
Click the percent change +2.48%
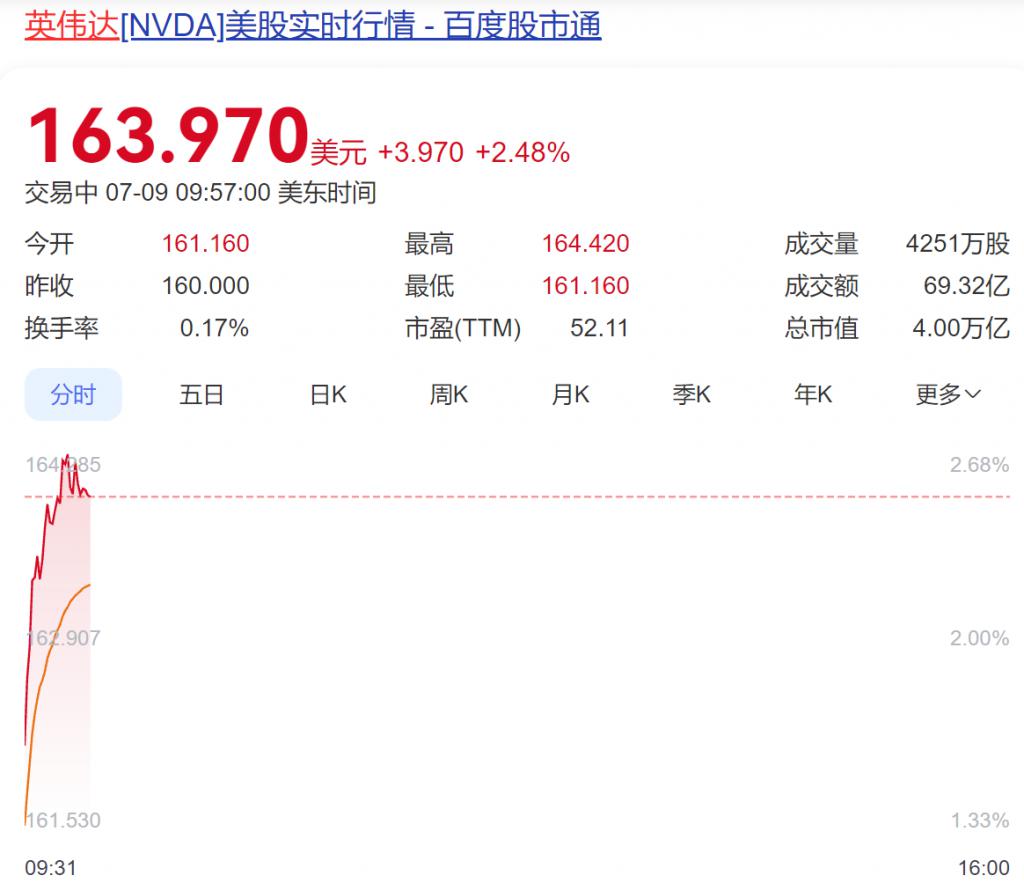coord(522,153)
